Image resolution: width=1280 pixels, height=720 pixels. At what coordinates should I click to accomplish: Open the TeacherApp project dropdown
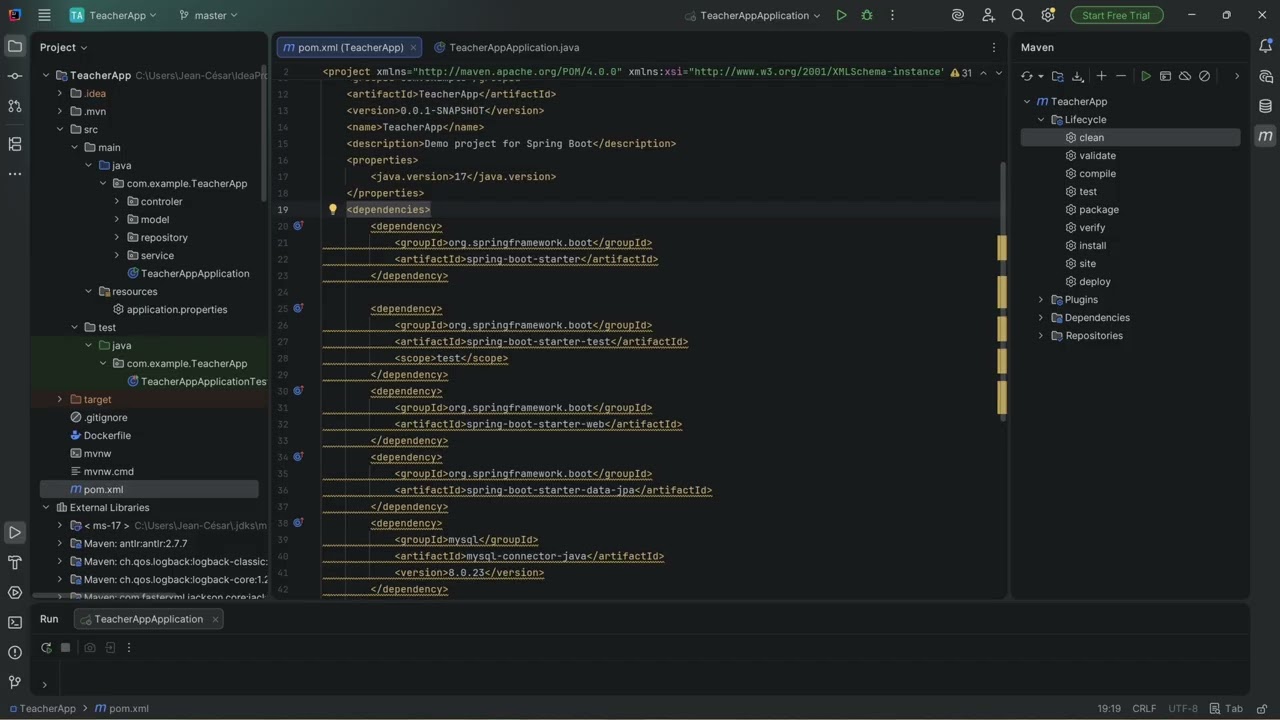tap(113, 15)
